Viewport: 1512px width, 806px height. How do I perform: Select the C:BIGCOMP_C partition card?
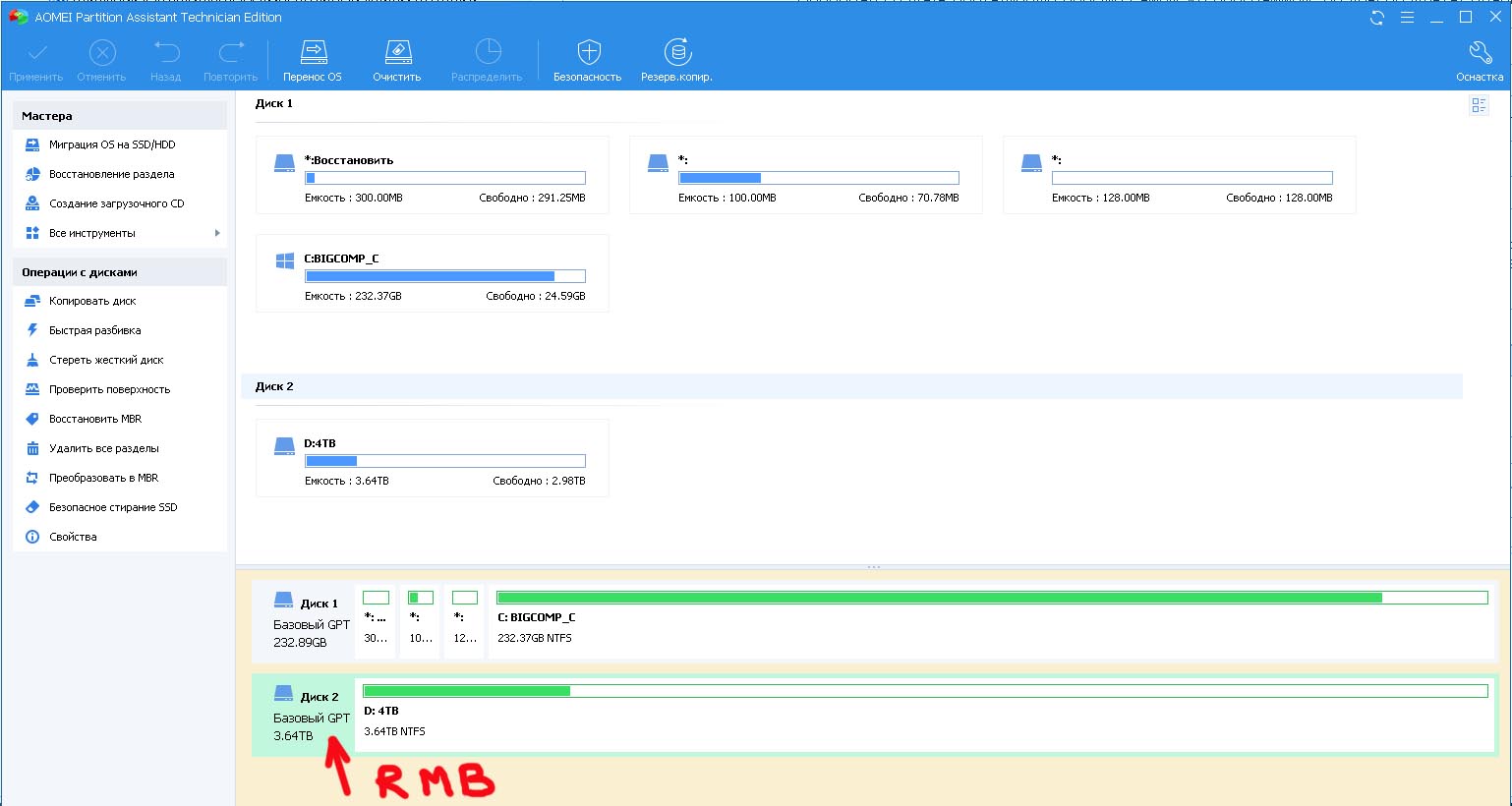pyautogui.click(x=433, y=273)
